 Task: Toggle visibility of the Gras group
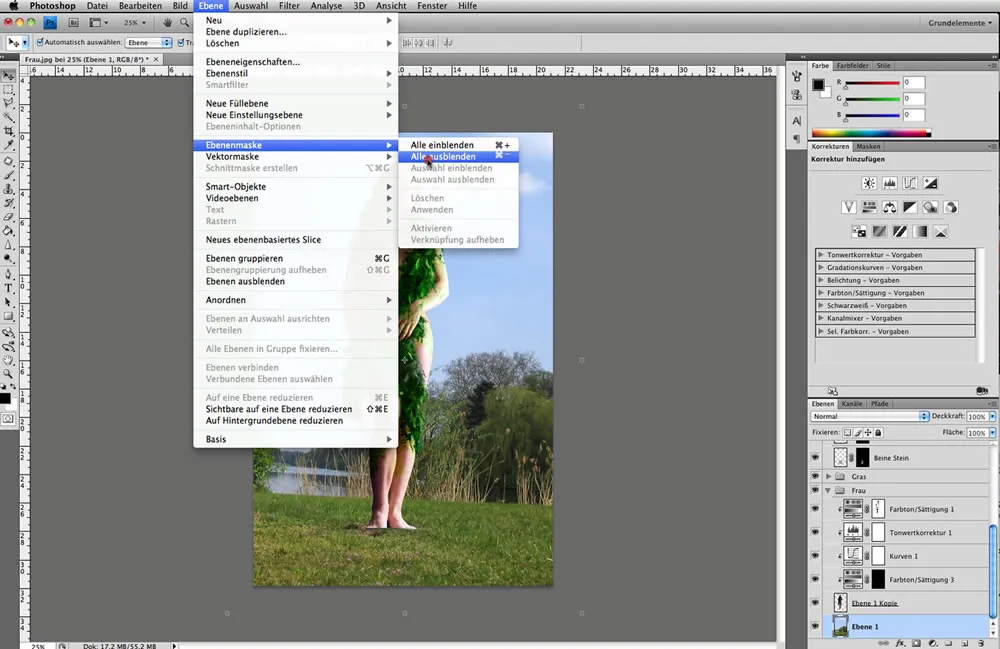(x=815, y=477)
